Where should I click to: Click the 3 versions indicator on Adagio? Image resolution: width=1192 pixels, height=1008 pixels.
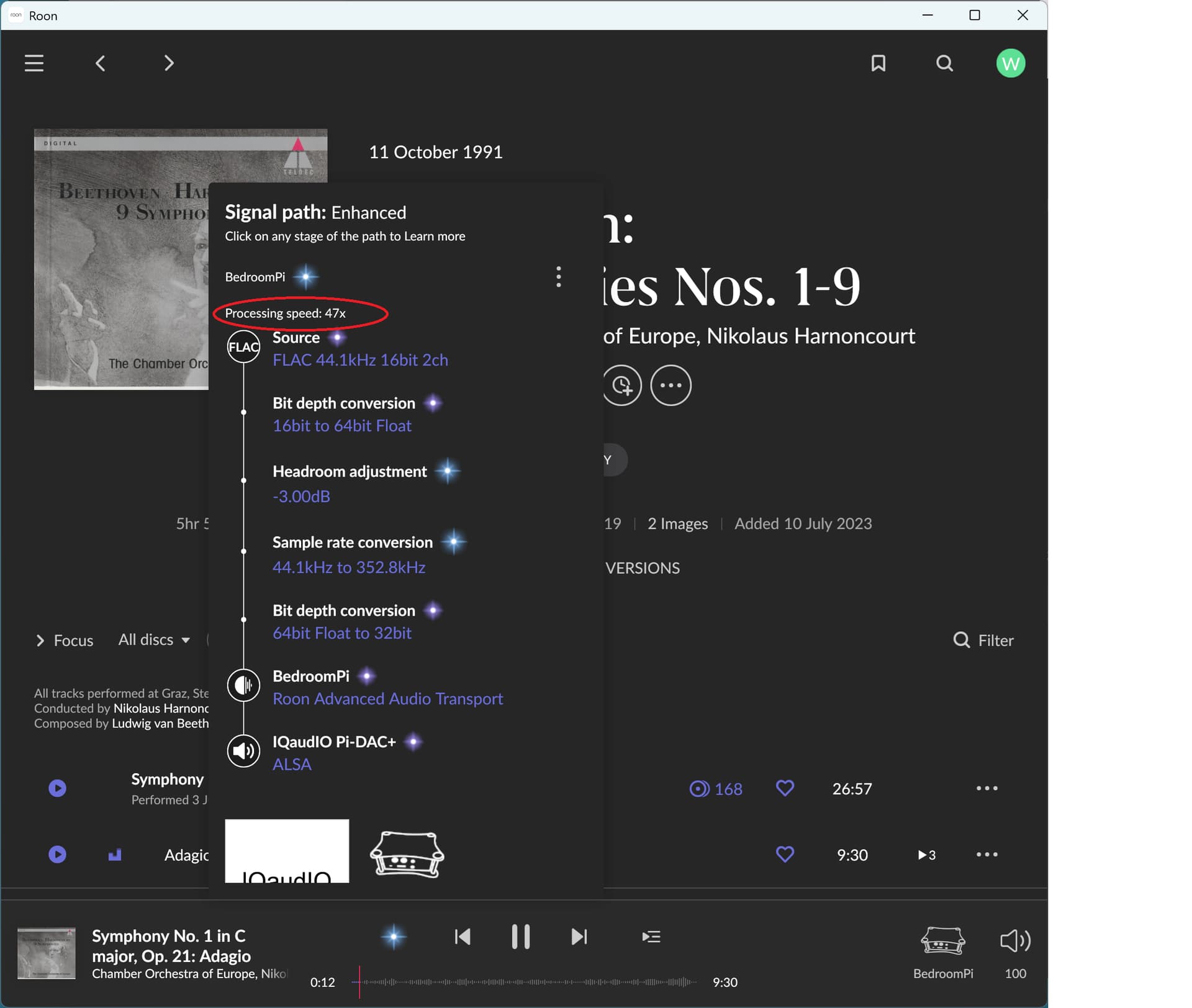(x=926, y=855)
